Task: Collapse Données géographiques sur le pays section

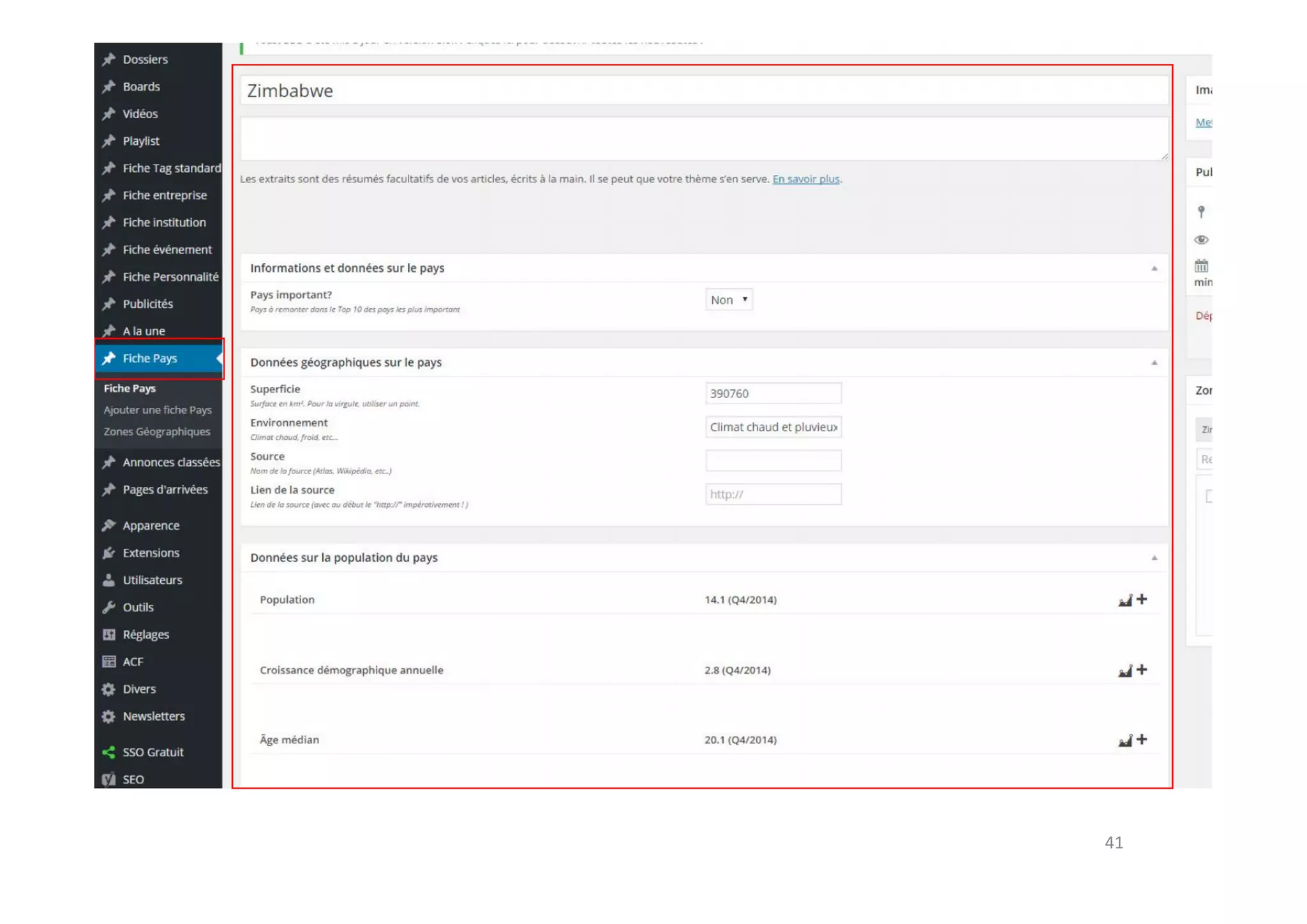Action: click(x=1154, y=362)
